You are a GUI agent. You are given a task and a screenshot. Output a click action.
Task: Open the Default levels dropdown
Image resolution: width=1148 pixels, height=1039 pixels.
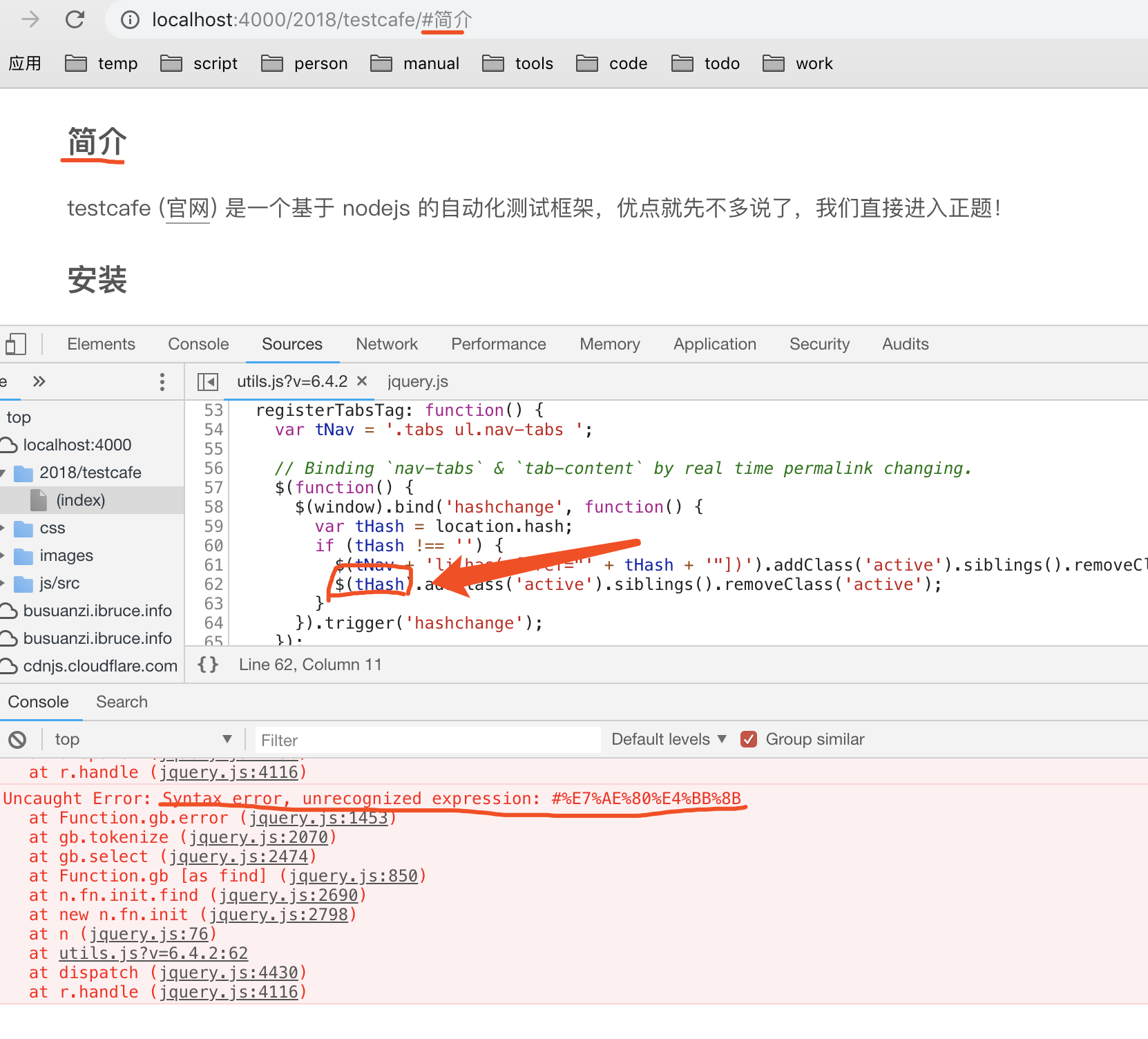pyautogui.click(x=669, y=739)
